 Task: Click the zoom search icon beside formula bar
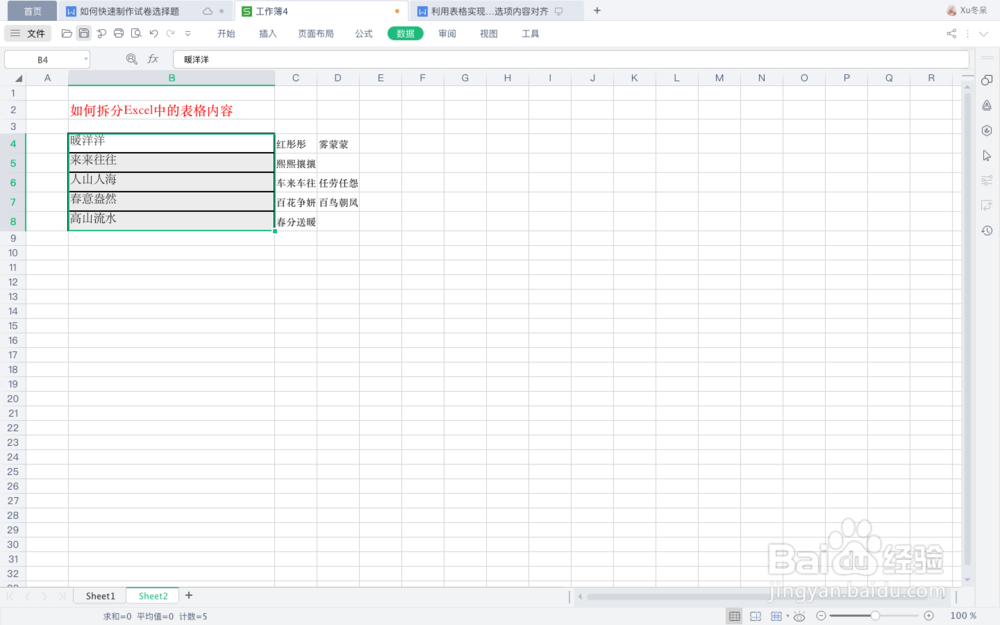click(131, 58)
